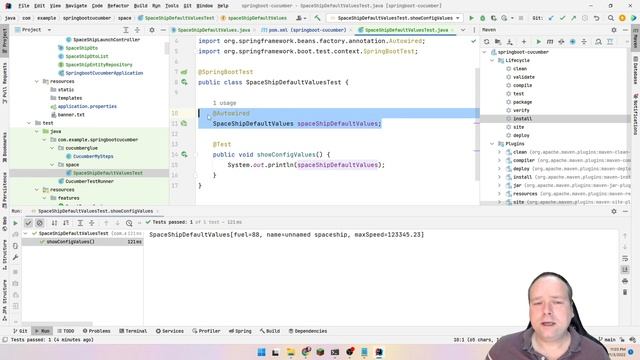Reload all Maven projects
The image size is (640, 360).
(x=487, y=42)
